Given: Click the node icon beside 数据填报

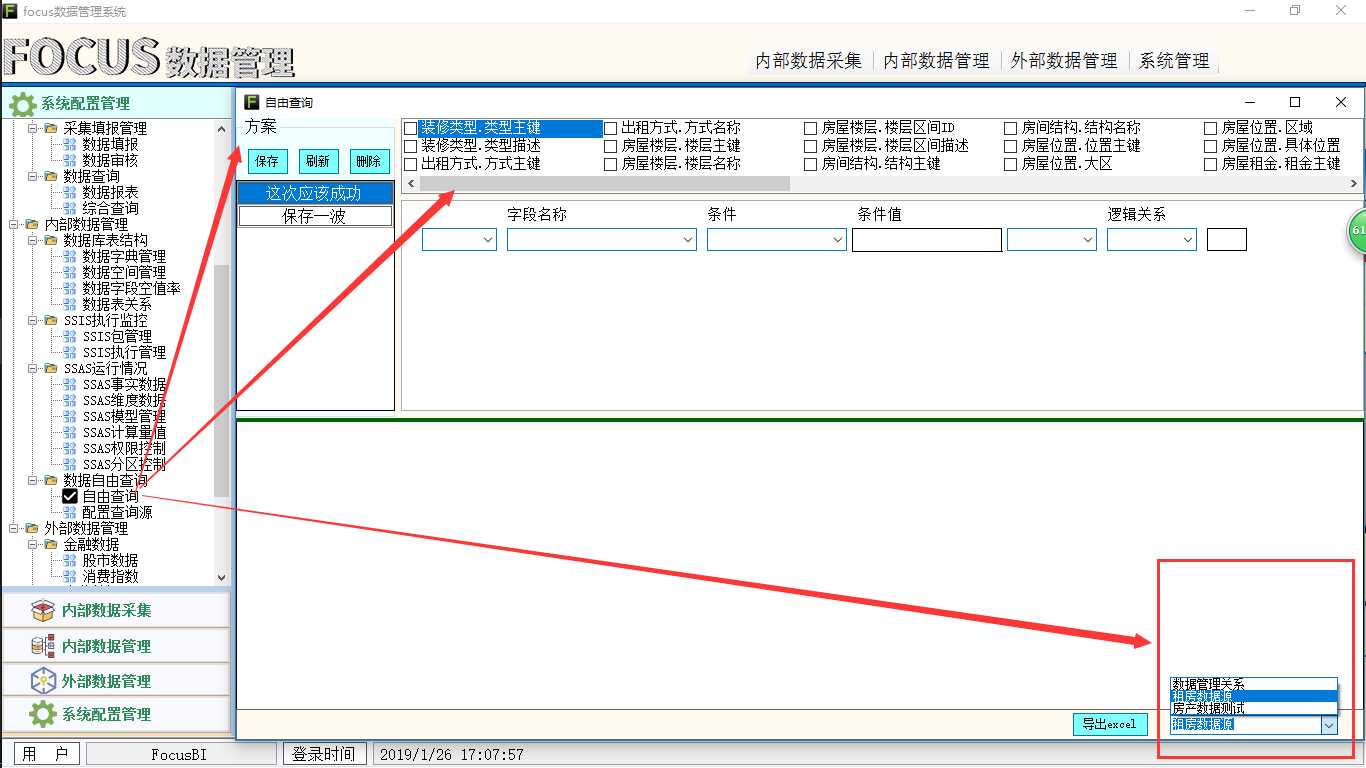Looking at the screenshot, I should click(69, 144).
